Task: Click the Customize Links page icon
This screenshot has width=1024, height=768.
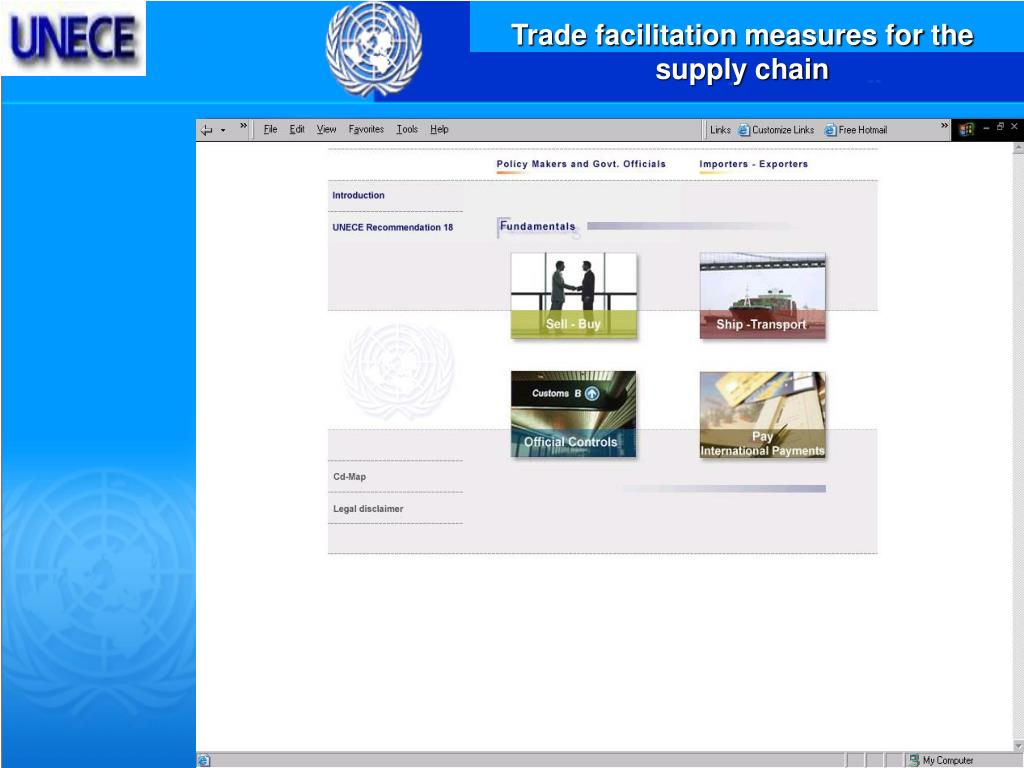Action: pos(744,130)
